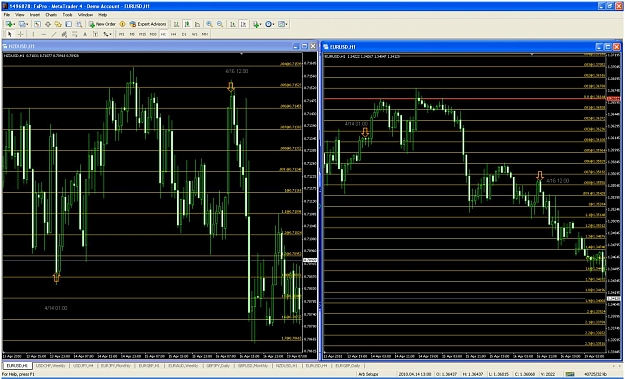Expand the Indicators dropdown arrow
The image size is (625, 379).
click(x=261, y=25)
